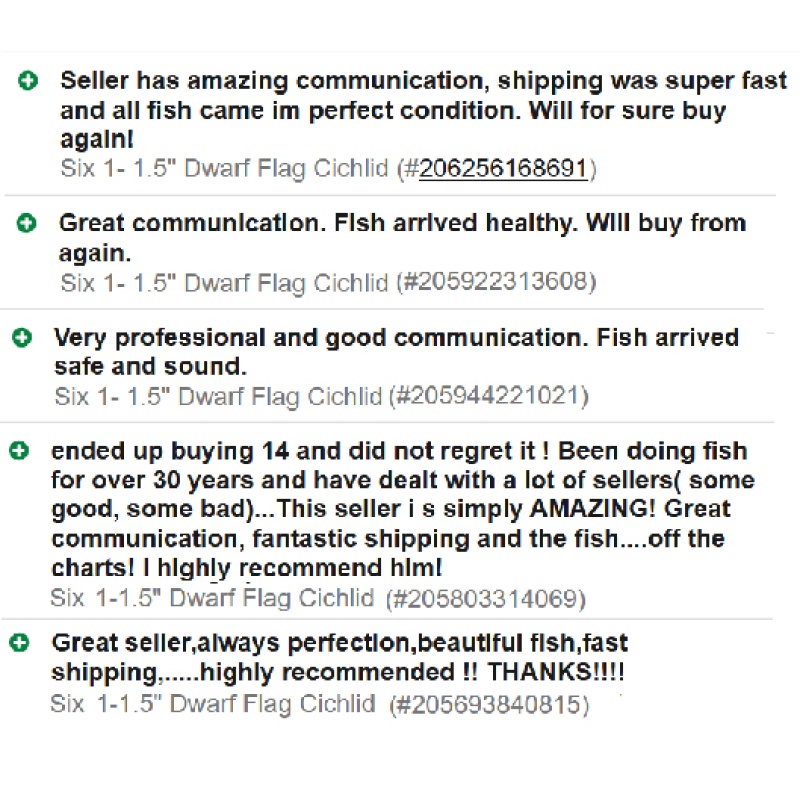
Task: Click item number 205693840815
Action: [489, 705]
